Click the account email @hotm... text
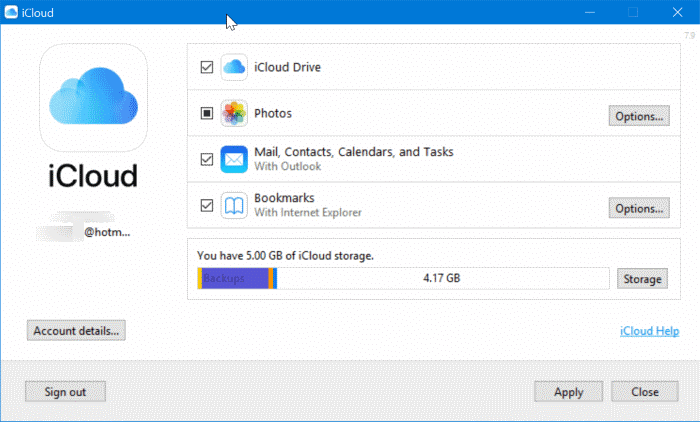Screen dimensions: 700x422 pos(107,232)
